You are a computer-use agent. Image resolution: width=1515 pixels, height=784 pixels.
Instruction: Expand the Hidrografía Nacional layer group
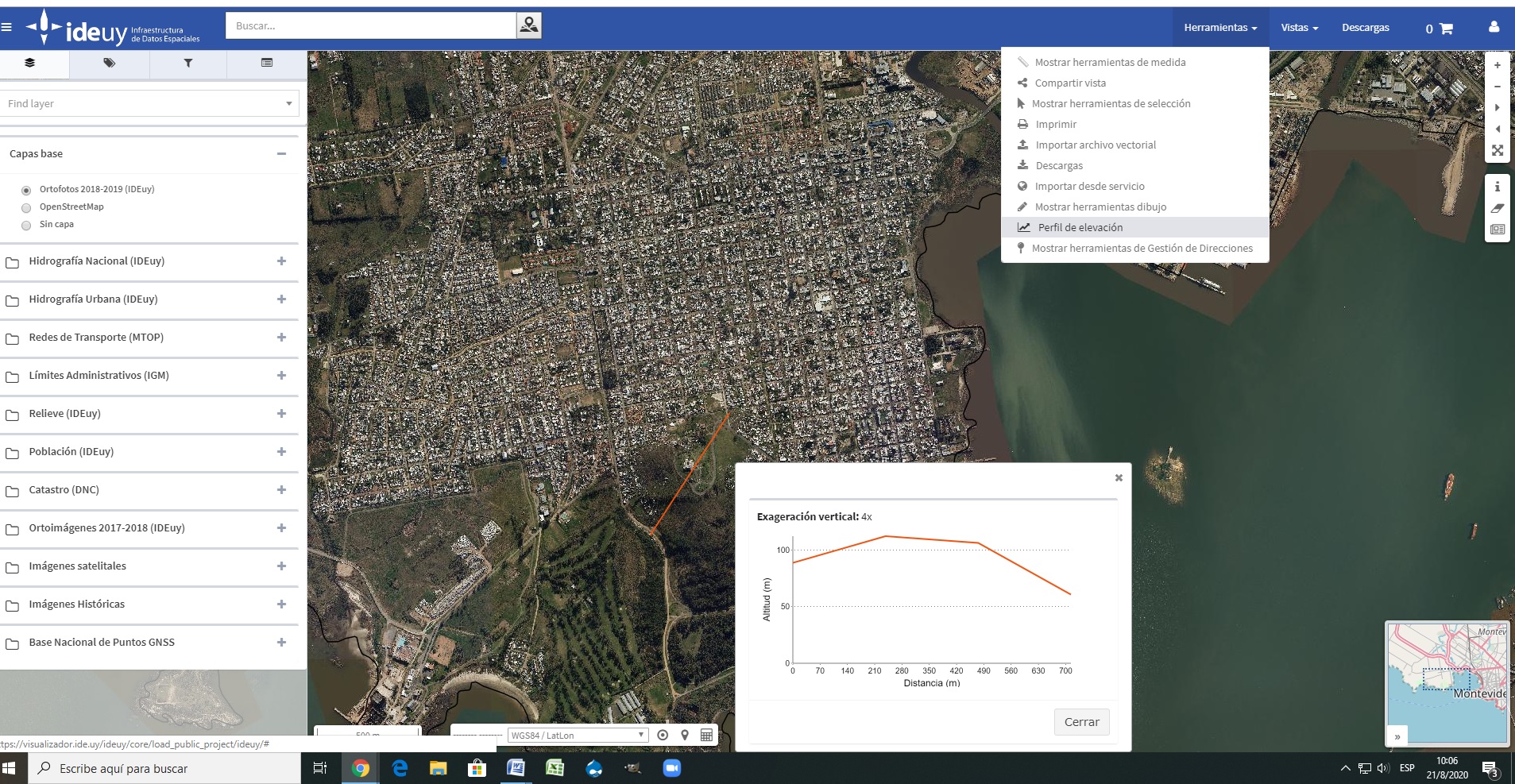click(280, 261)
